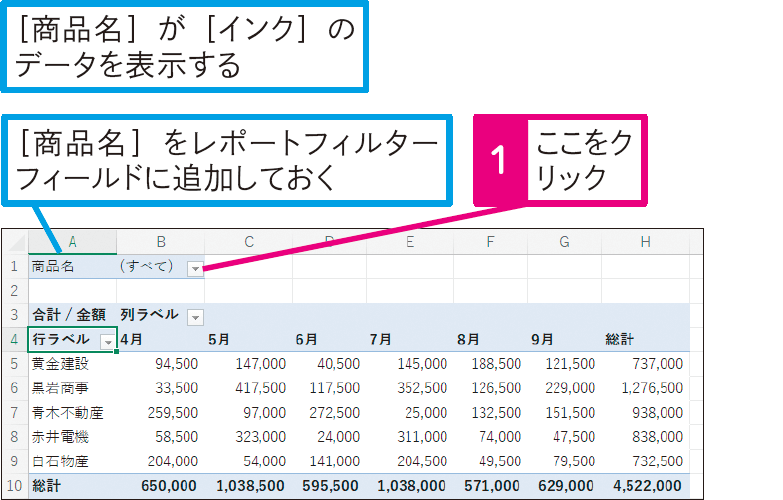
Task: Select column H header
Action: pos(645,242)
